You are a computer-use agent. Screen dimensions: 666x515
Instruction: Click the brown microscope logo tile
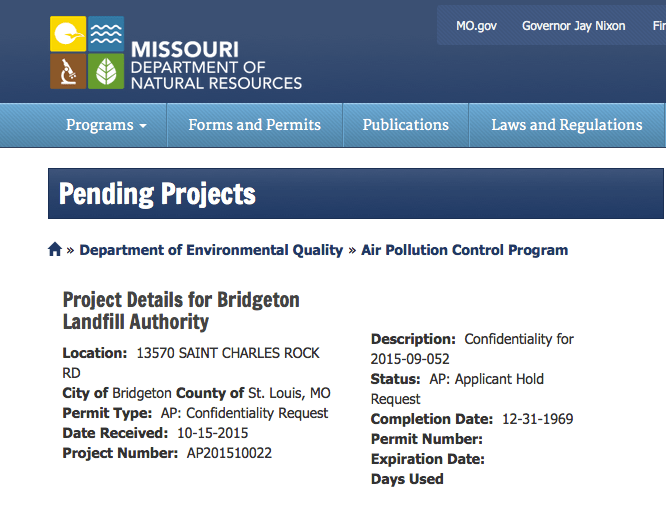point(68,72)
